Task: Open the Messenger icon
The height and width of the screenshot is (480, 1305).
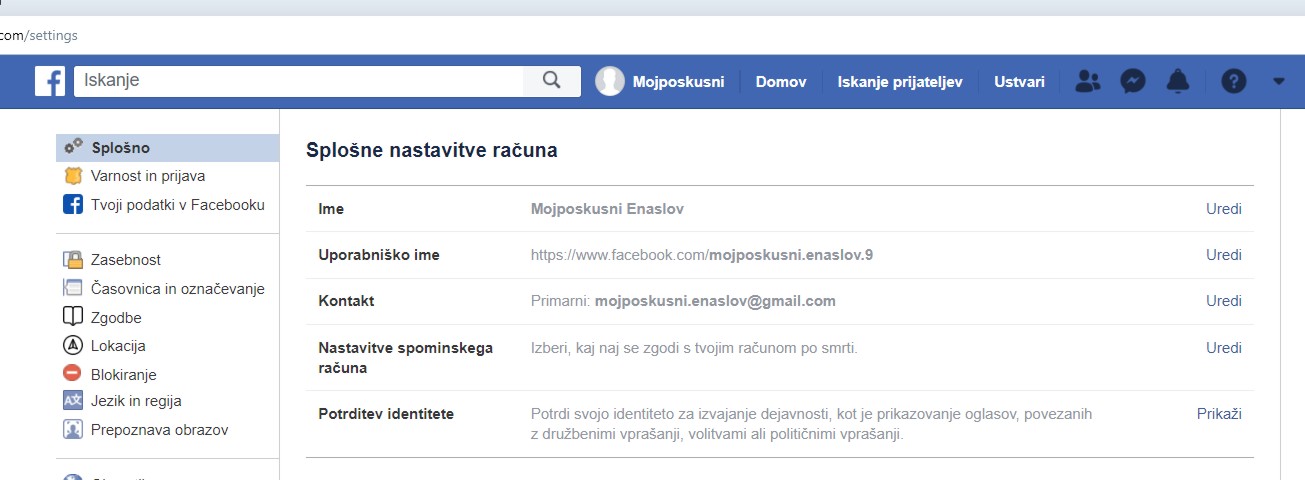Action: coord(1132,82)
